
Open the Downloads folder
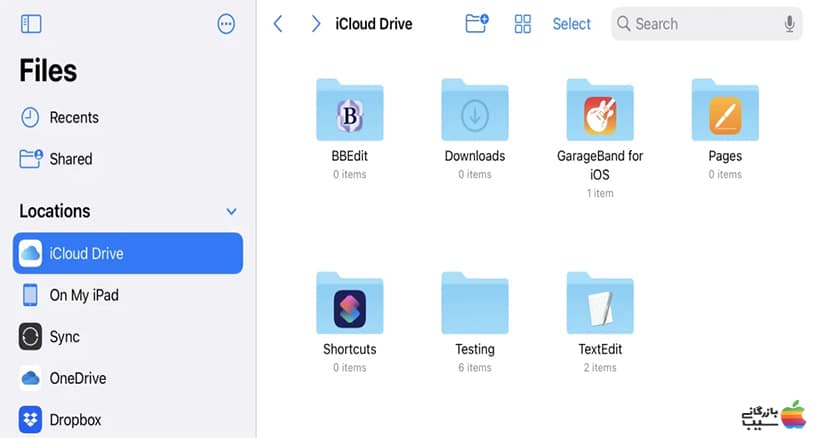point(475,110)
